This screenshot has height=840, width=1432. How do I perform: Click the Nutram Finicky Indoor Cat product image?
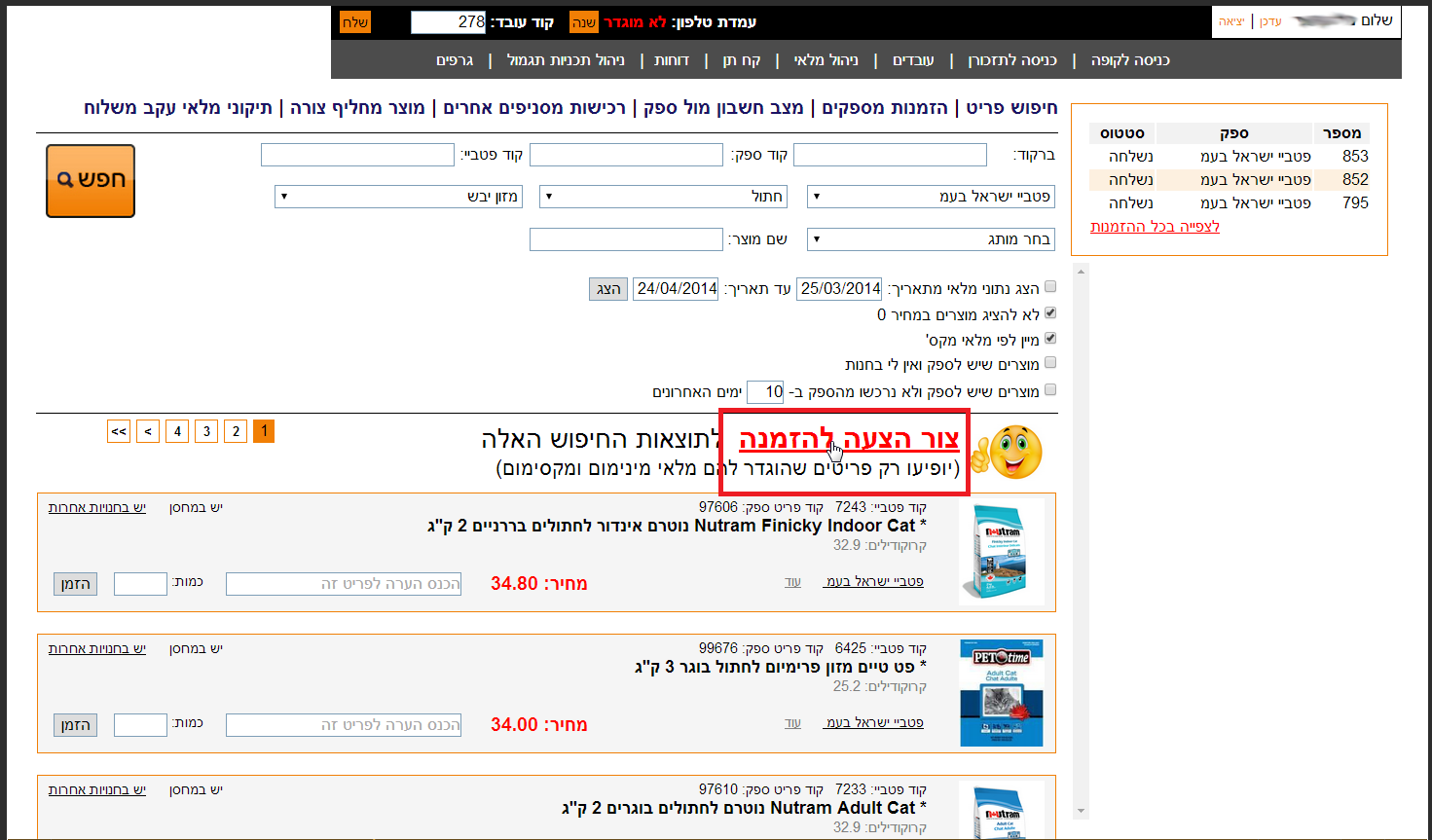1001,552
